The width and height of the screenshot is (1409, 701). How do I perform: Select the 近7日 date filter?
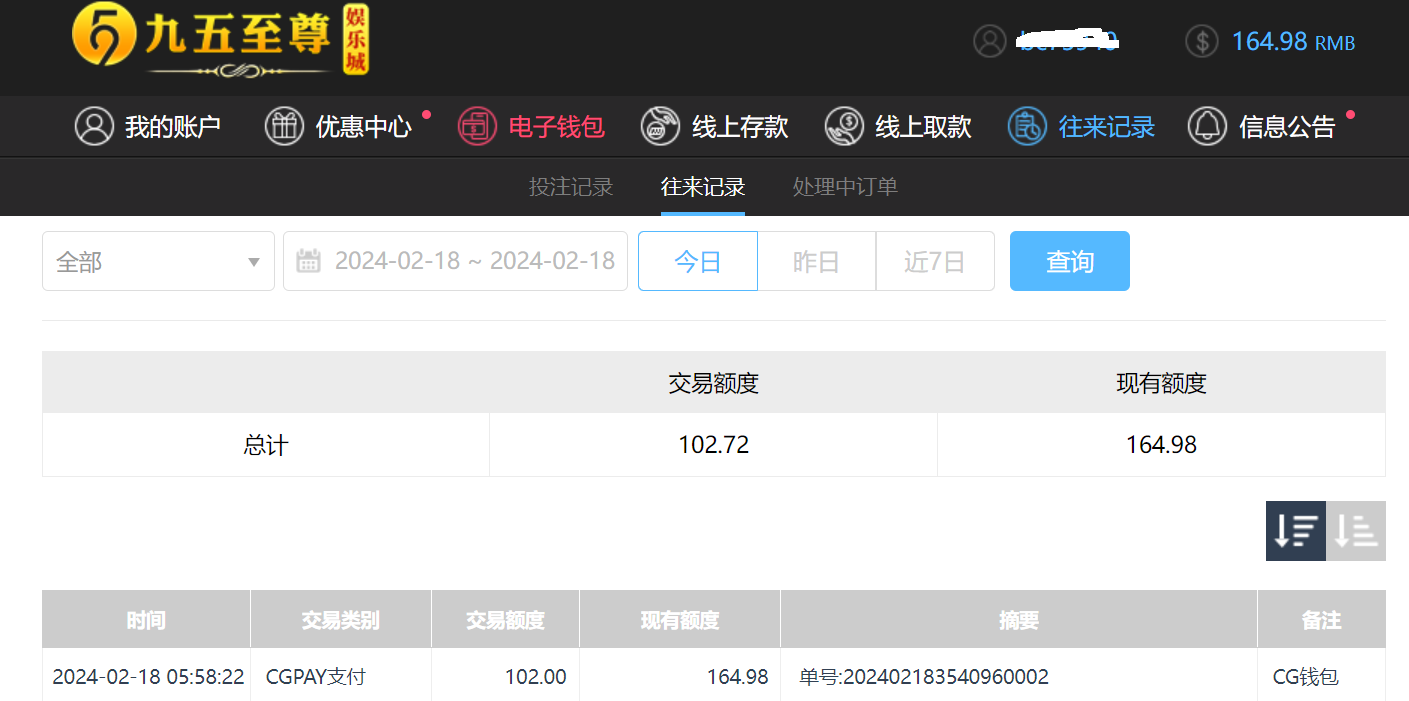coord(935,261)
